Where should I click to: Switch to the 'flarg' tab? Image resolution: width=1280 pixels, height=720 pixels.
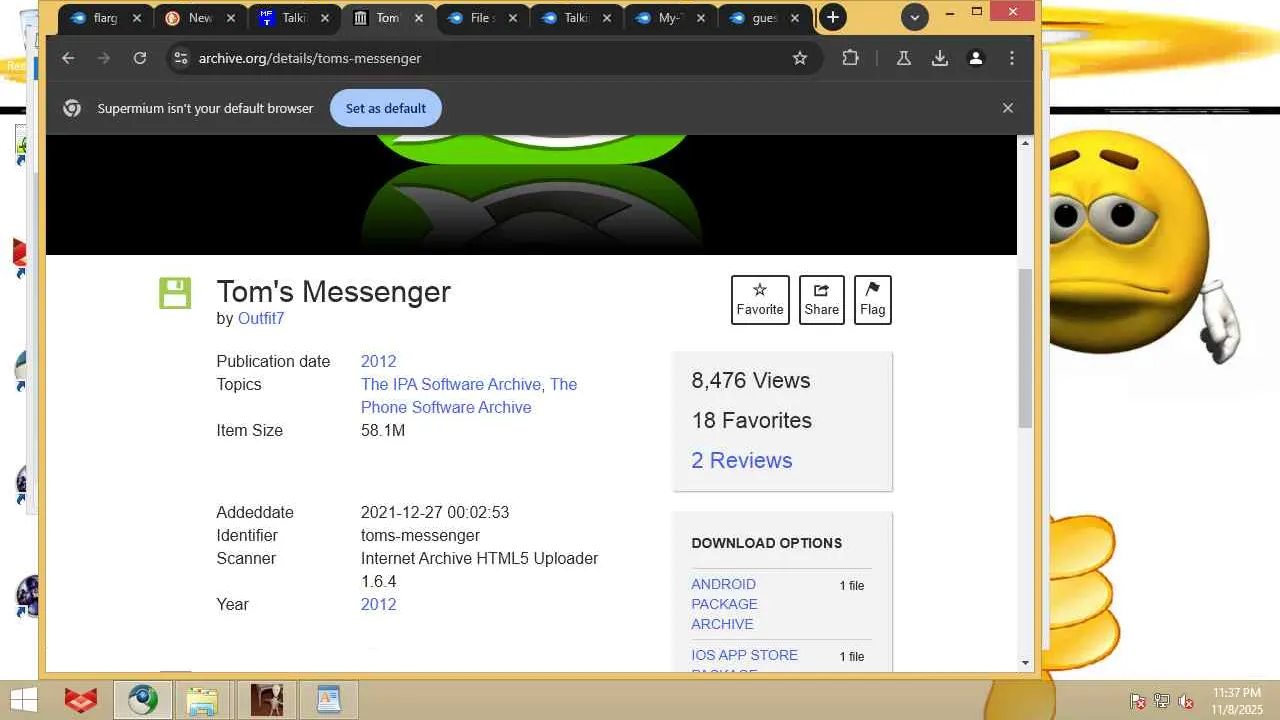pos(104,18)
